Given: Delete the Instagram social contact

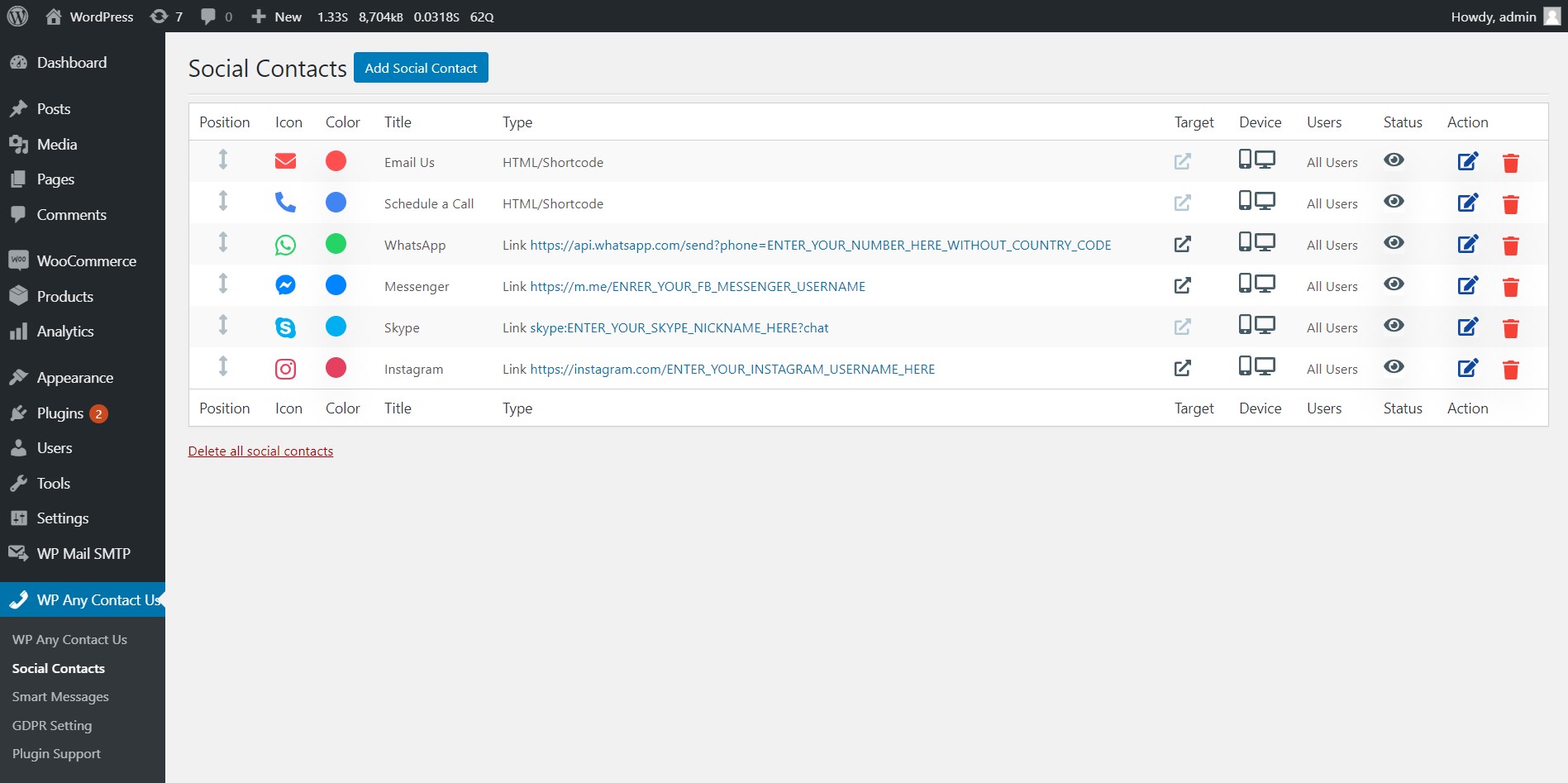Looking at the screenshot, I should pyautogui.click(x=1510, y=370).
